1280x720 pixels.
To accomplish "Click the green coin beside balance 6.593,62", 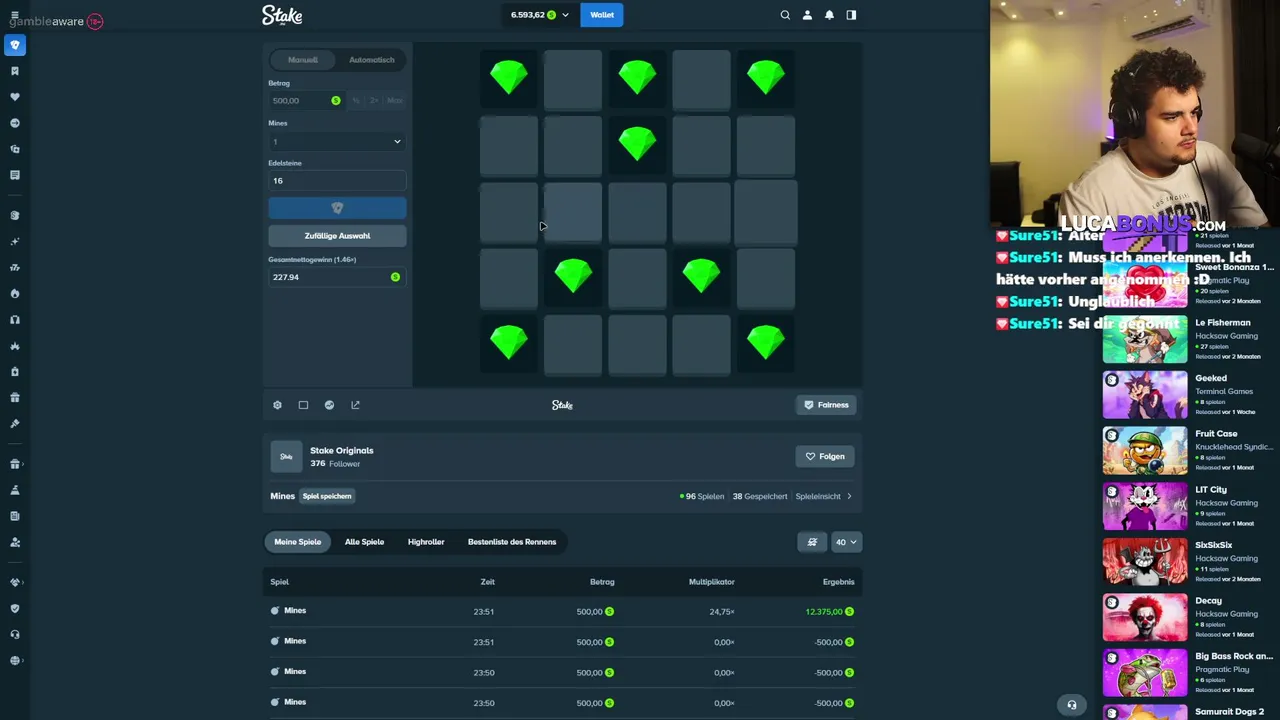I will click(x=551, y=15).
